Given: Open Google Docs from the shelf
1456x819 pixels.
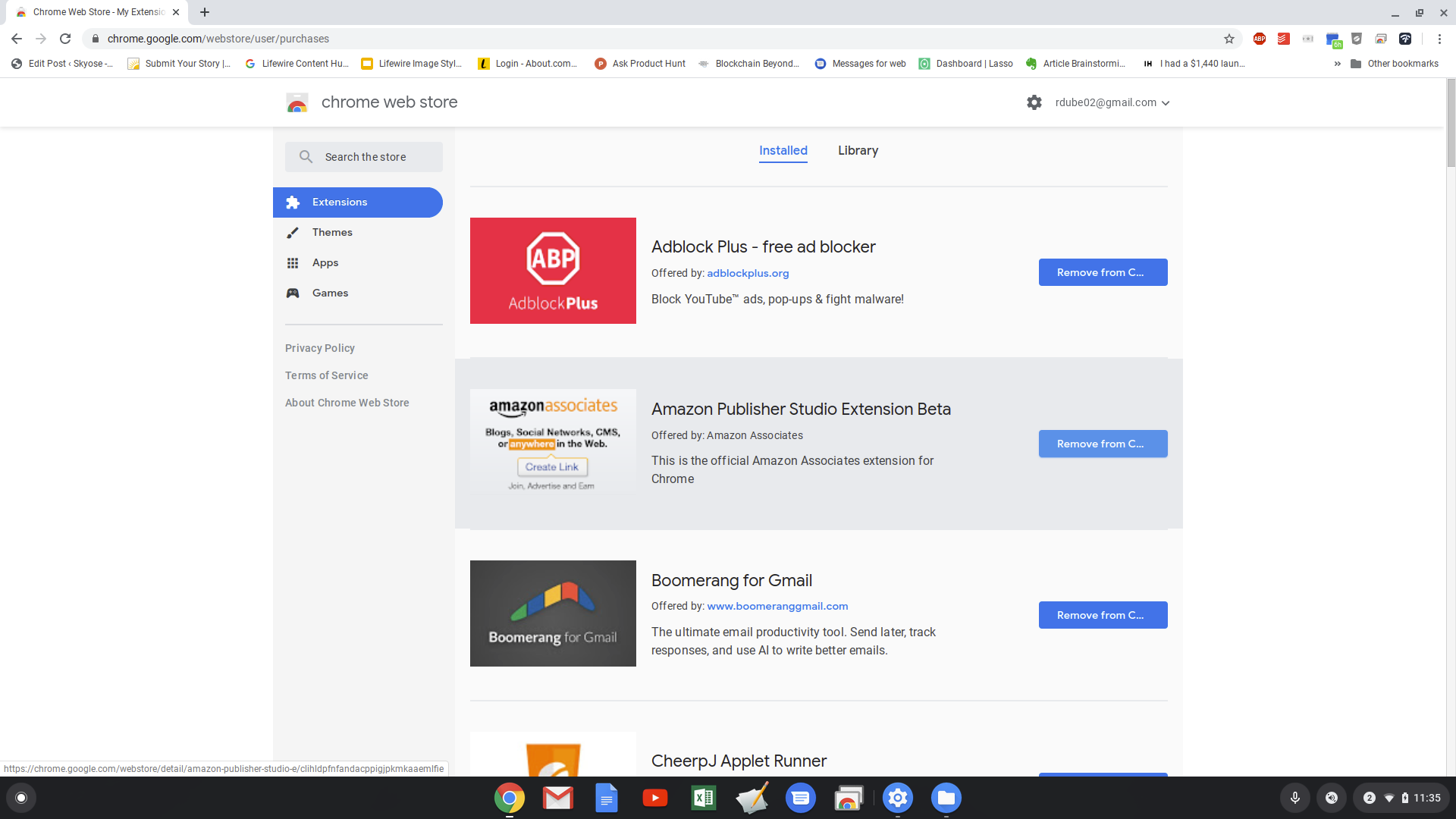Looking at the screenshot, I should pyautogui.click(x=607, y=798).
